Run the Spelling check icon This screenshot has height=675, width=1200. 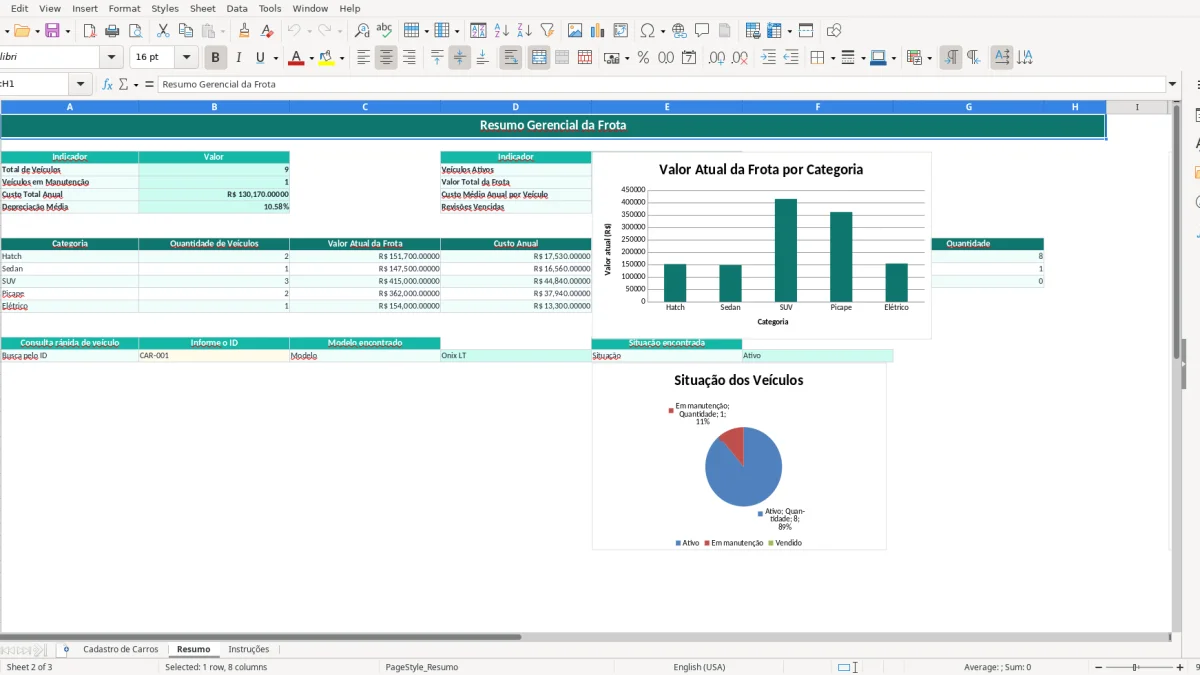coord(384,31)
